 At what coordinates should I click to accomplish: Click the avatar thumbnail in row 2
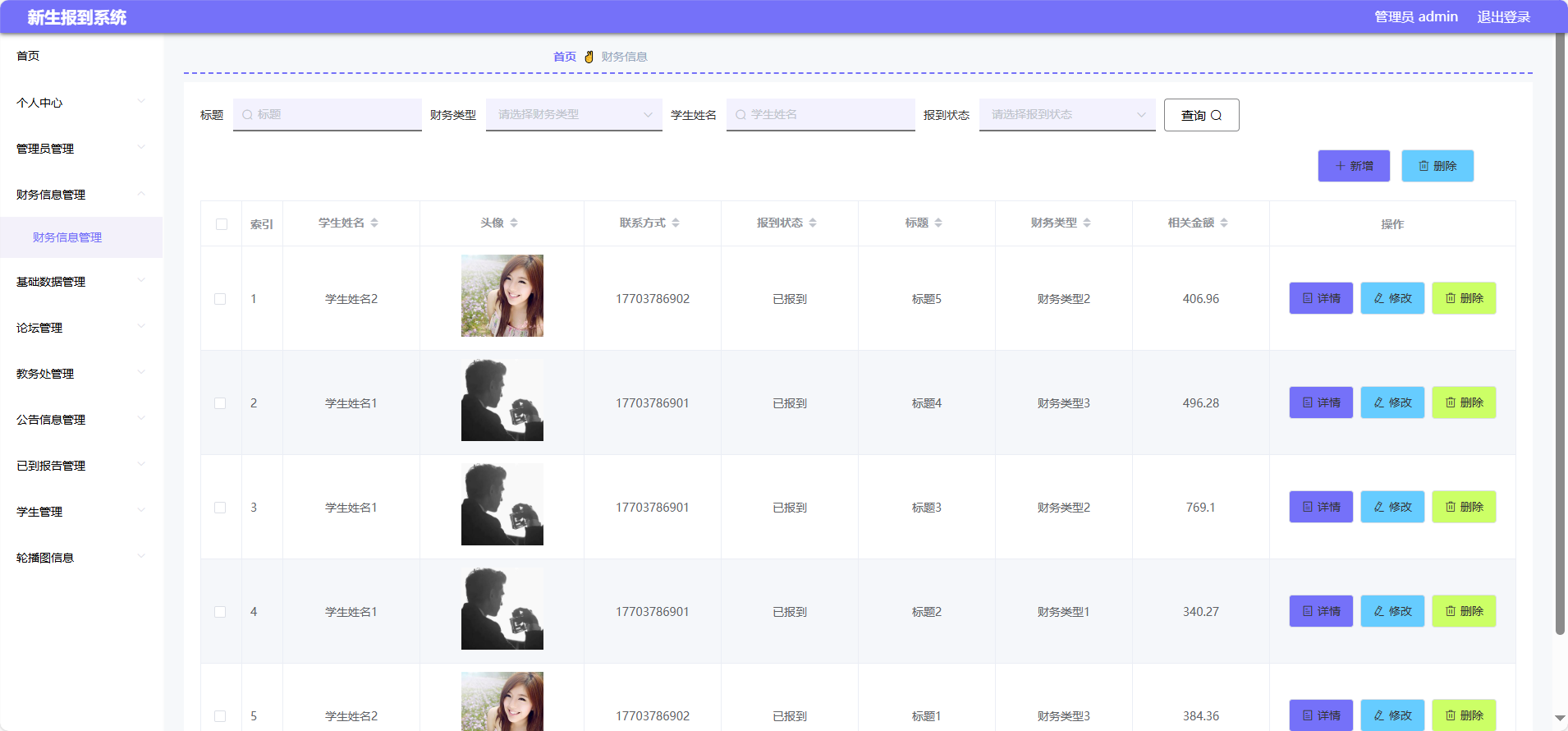[x=502, y=400]
